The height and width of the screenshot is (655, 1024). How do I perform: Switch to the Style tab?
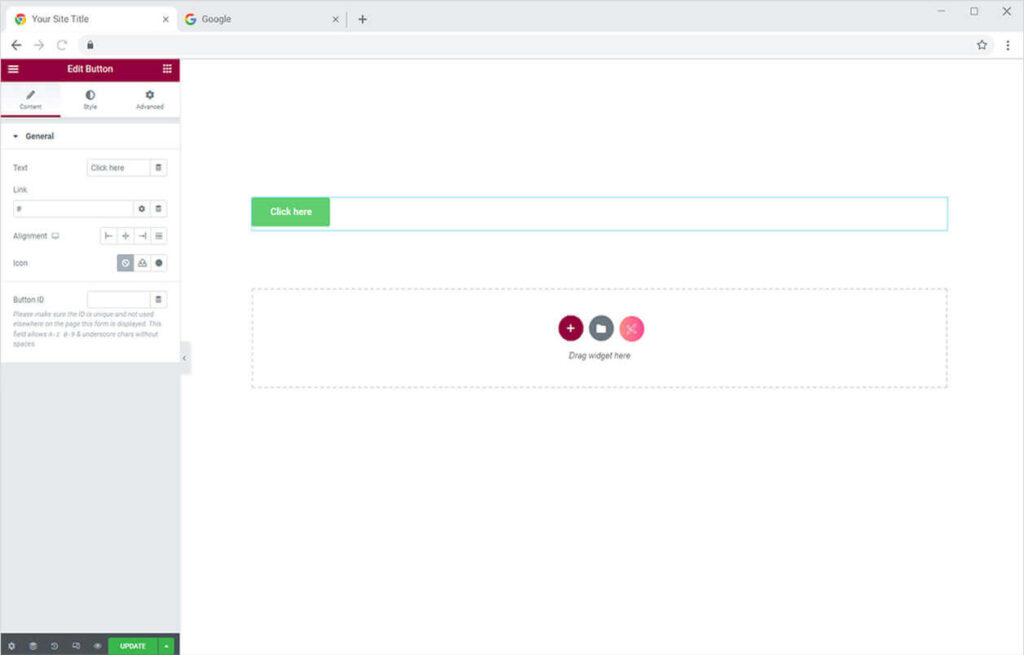pos(90,99)
